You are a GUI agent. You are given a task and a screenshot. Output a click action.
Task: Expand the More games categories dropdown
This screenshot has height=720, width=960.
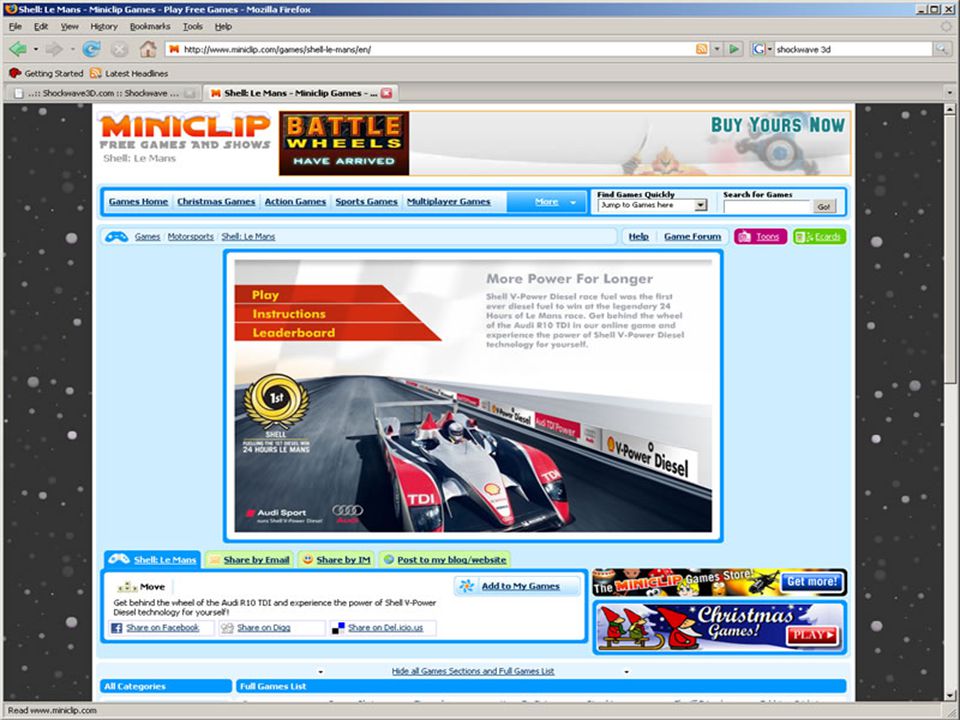[x=547, y=201]
